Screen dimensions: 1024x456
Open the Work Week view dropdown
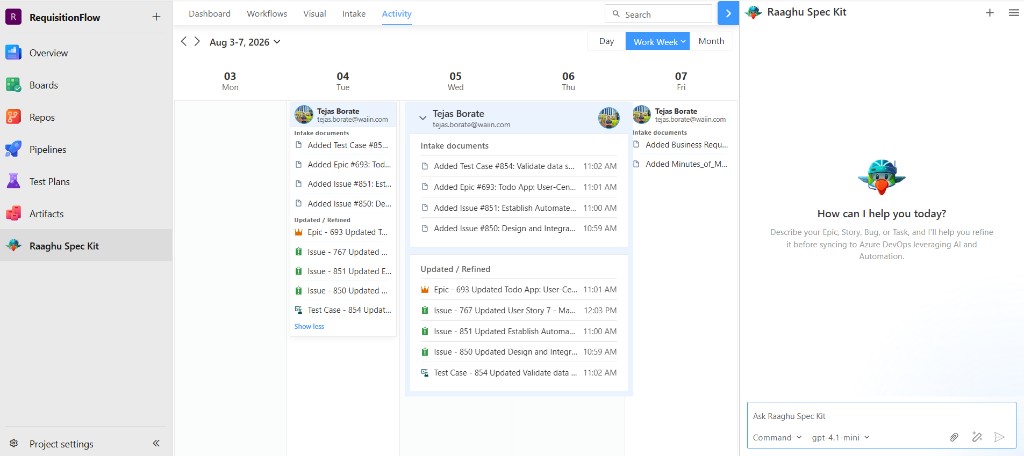click(x=658, y=41)
